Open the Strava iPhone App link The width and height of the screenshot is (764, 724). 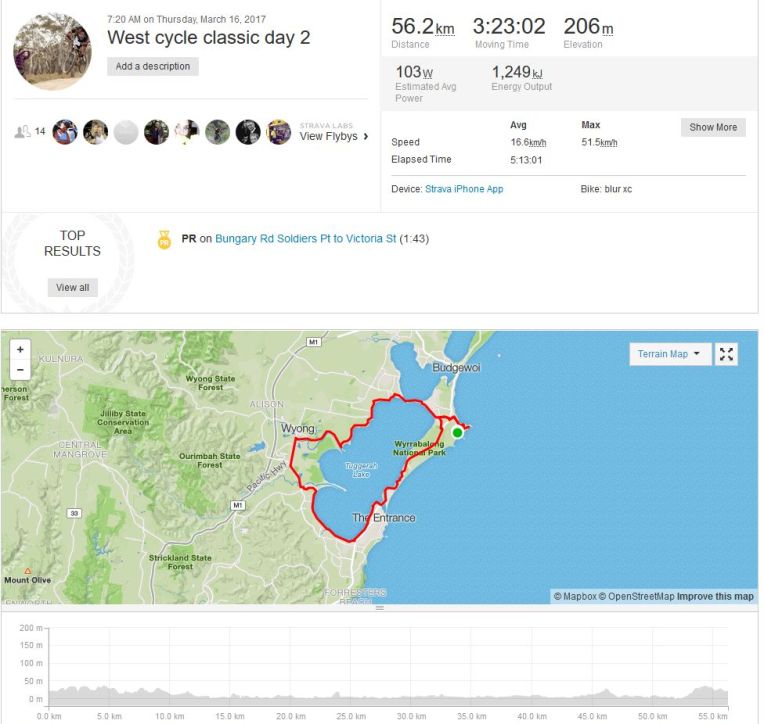pos(464,189)
